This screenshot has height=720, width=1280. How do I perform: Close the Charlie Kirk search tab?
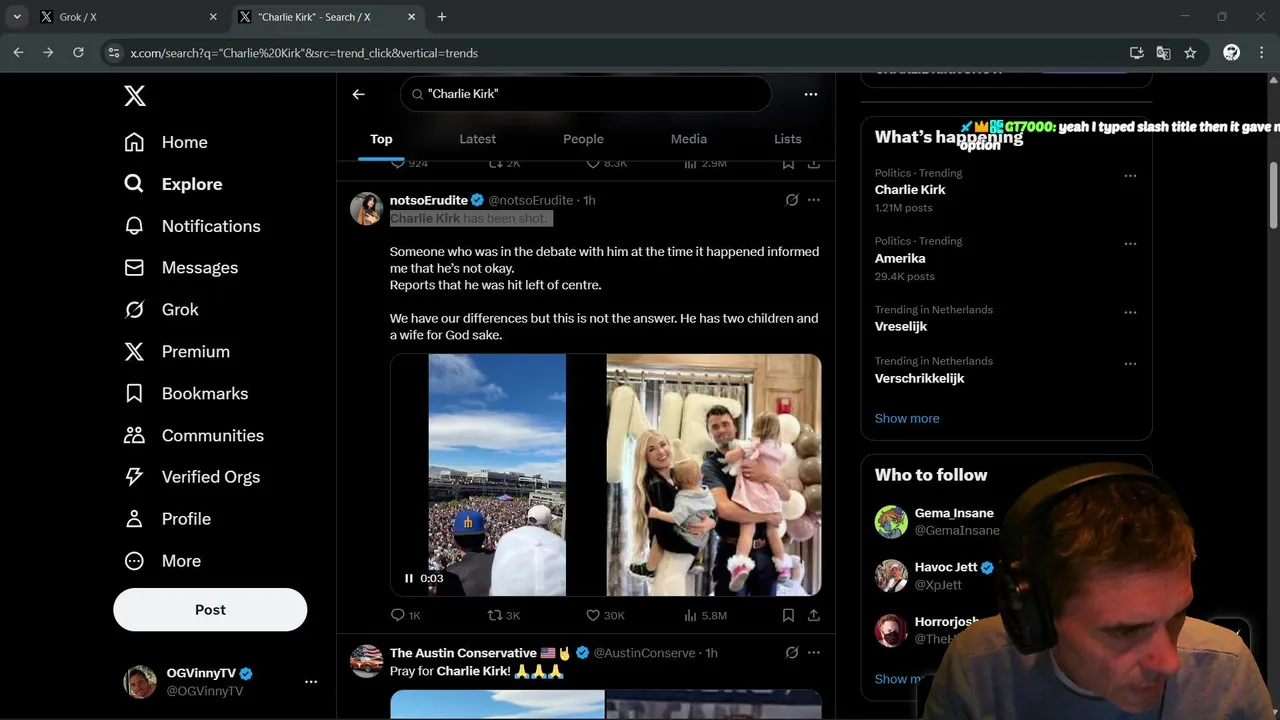pos(412,17)
